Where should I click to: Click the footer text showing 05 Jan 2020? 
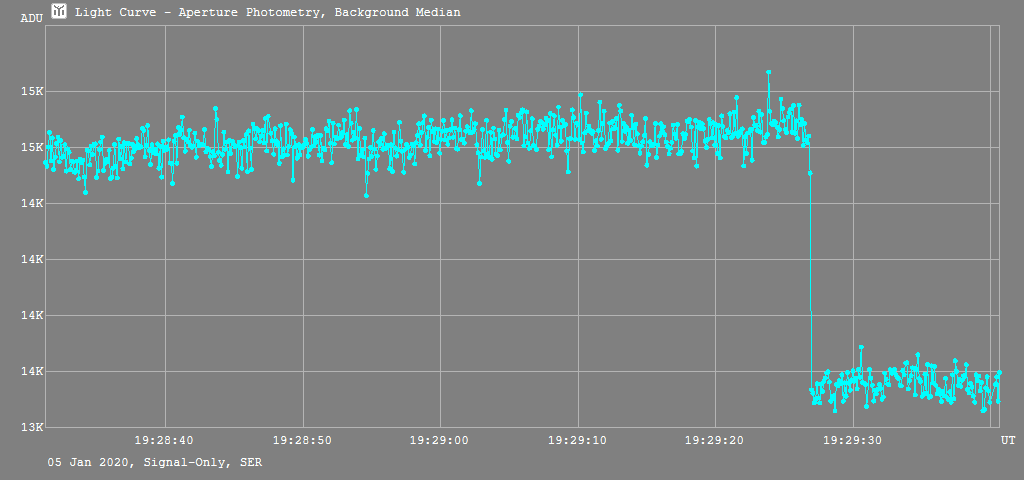click(x=155, y=463)
